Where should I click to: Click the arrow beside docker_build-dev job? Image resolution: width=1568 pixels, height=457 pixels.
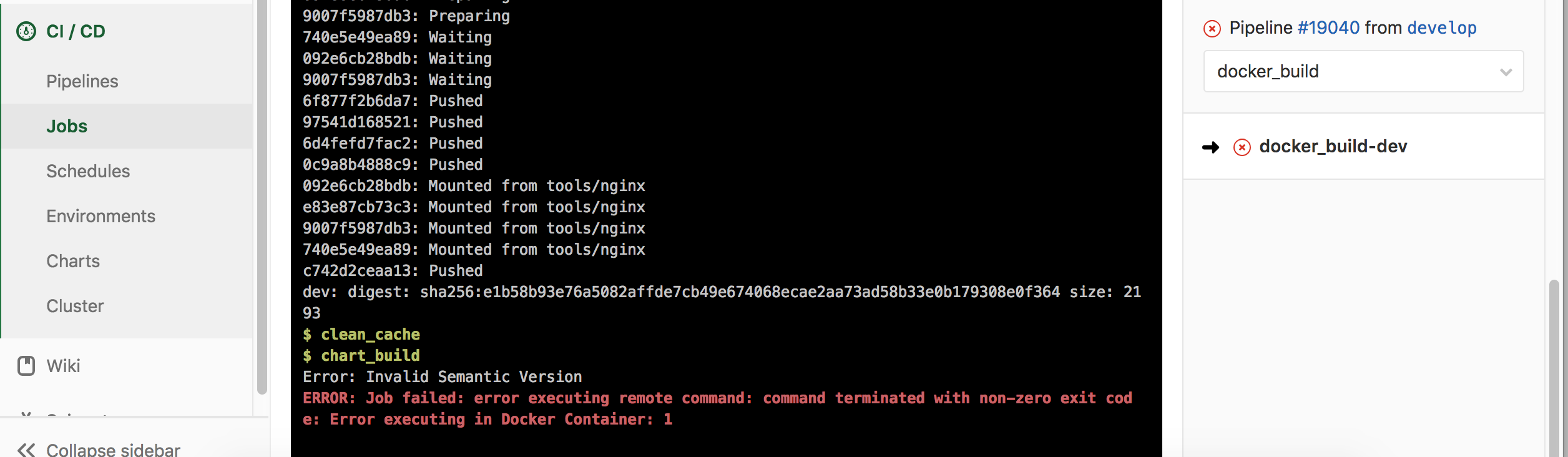[1211, 147]
